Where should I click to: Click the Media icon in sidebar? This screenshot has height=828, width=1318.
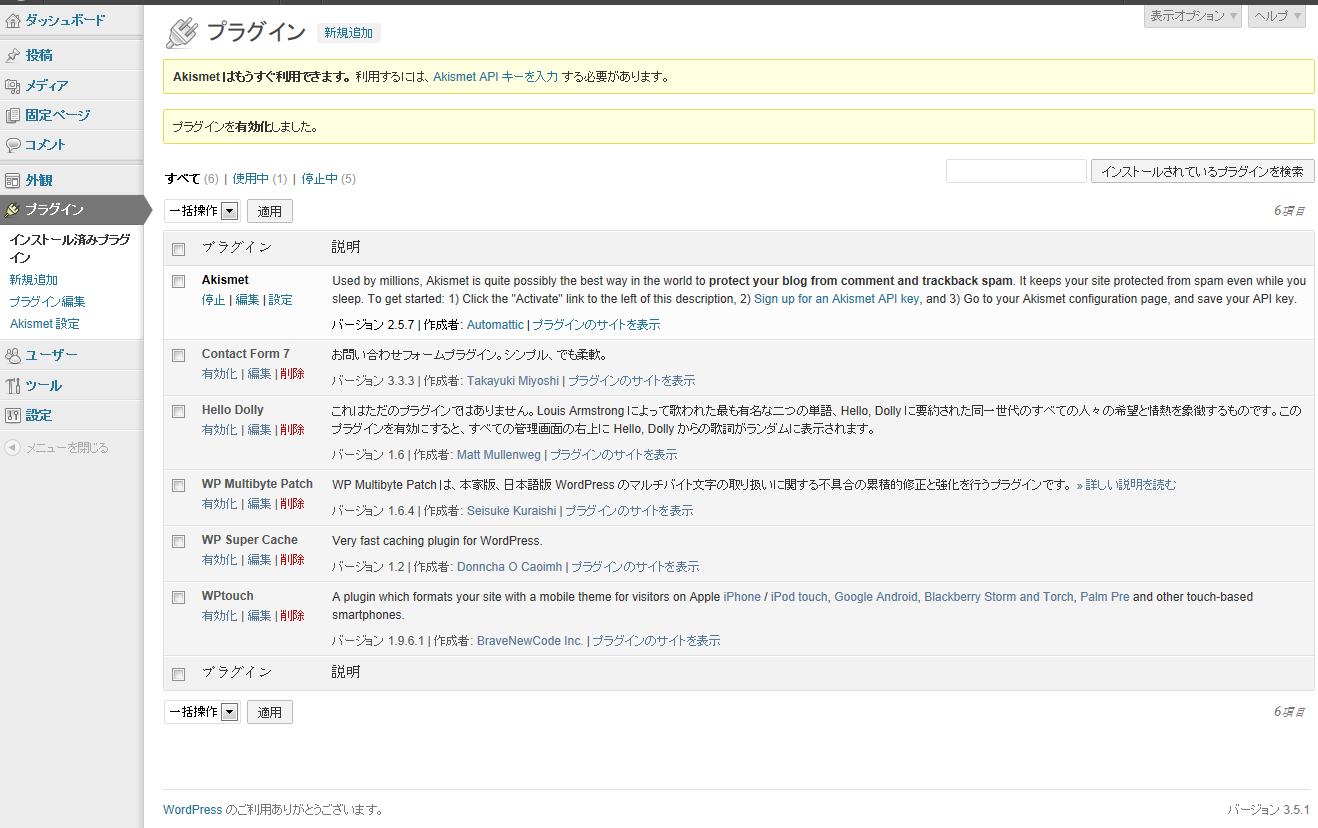click(x=13, y=86)
